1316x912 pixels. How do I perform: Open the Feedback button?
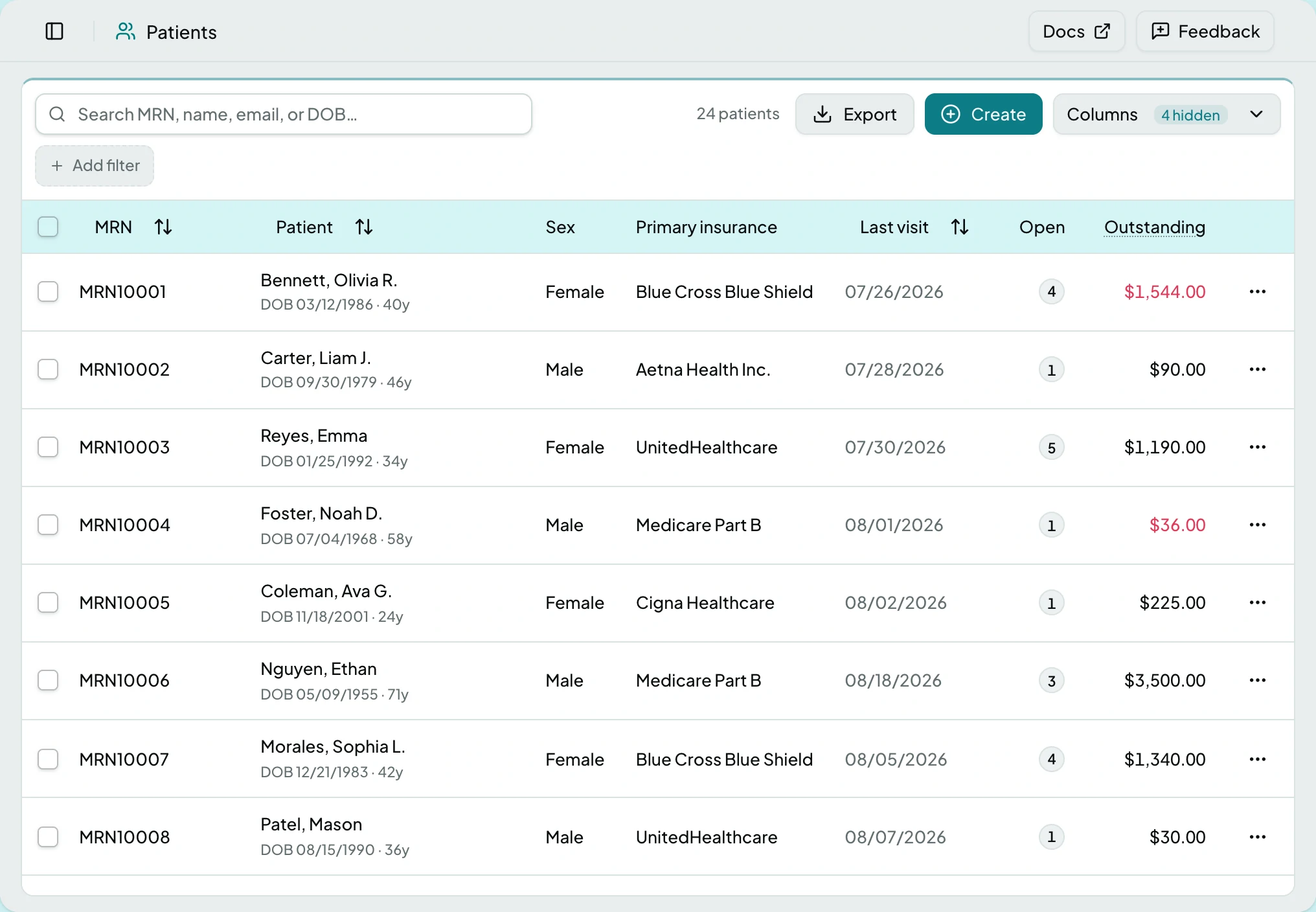pos(1205,31)
